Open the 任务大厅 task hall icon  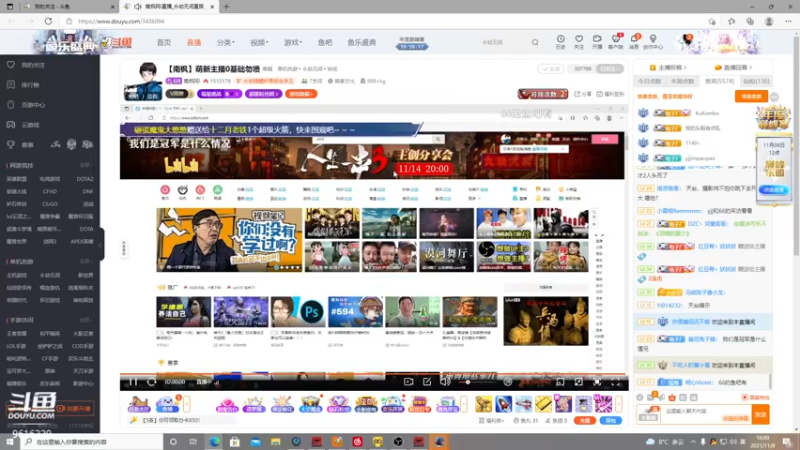coord(138,404)
